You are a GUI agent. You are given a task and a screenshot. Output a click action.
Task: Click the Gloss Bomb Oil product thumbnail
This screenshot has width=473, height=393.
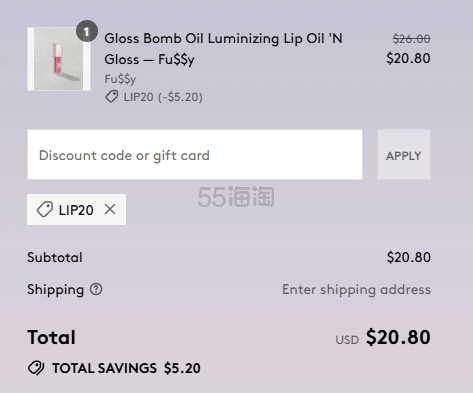(59, 59)
